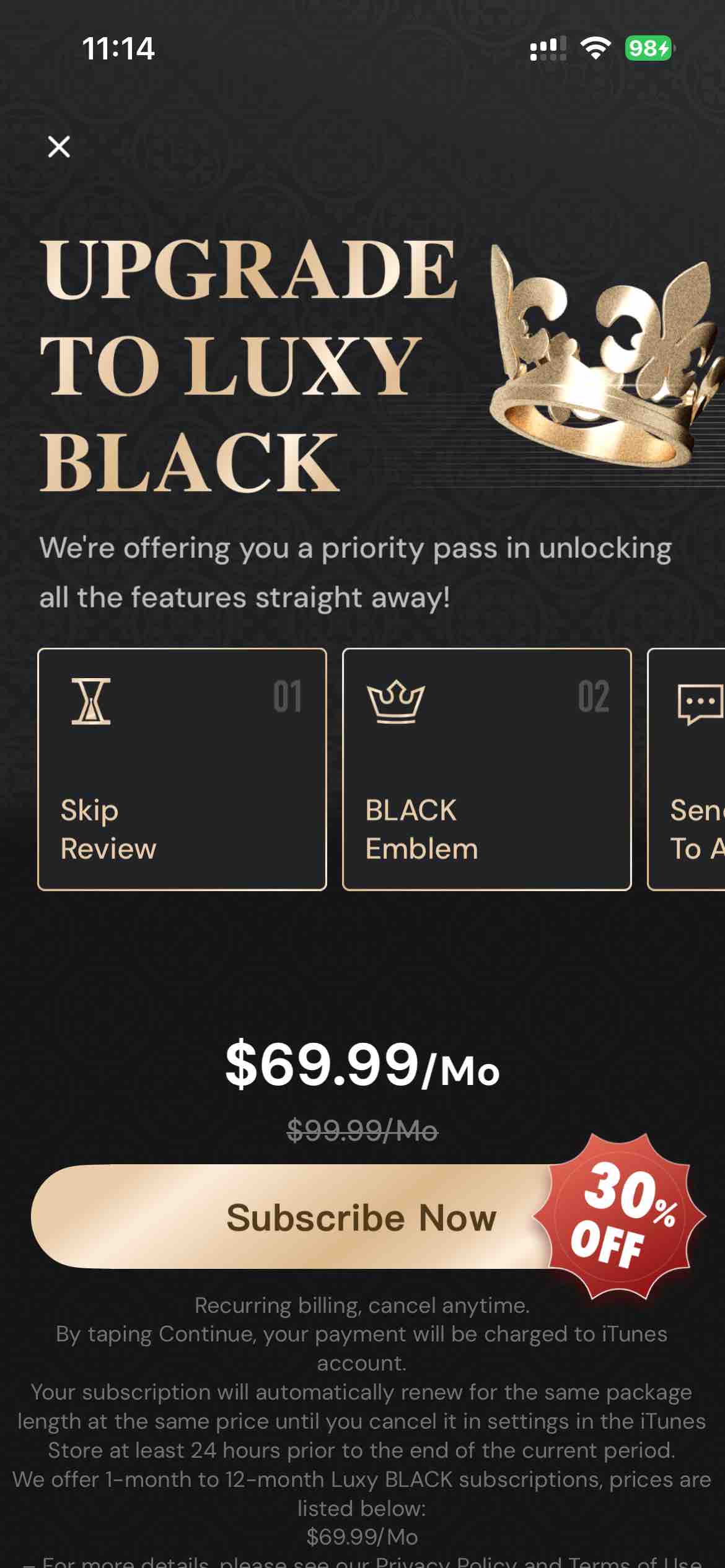725x1568 pixels.
Task: Select the BLACK Emblem feature card
Action: pos(486,769)
